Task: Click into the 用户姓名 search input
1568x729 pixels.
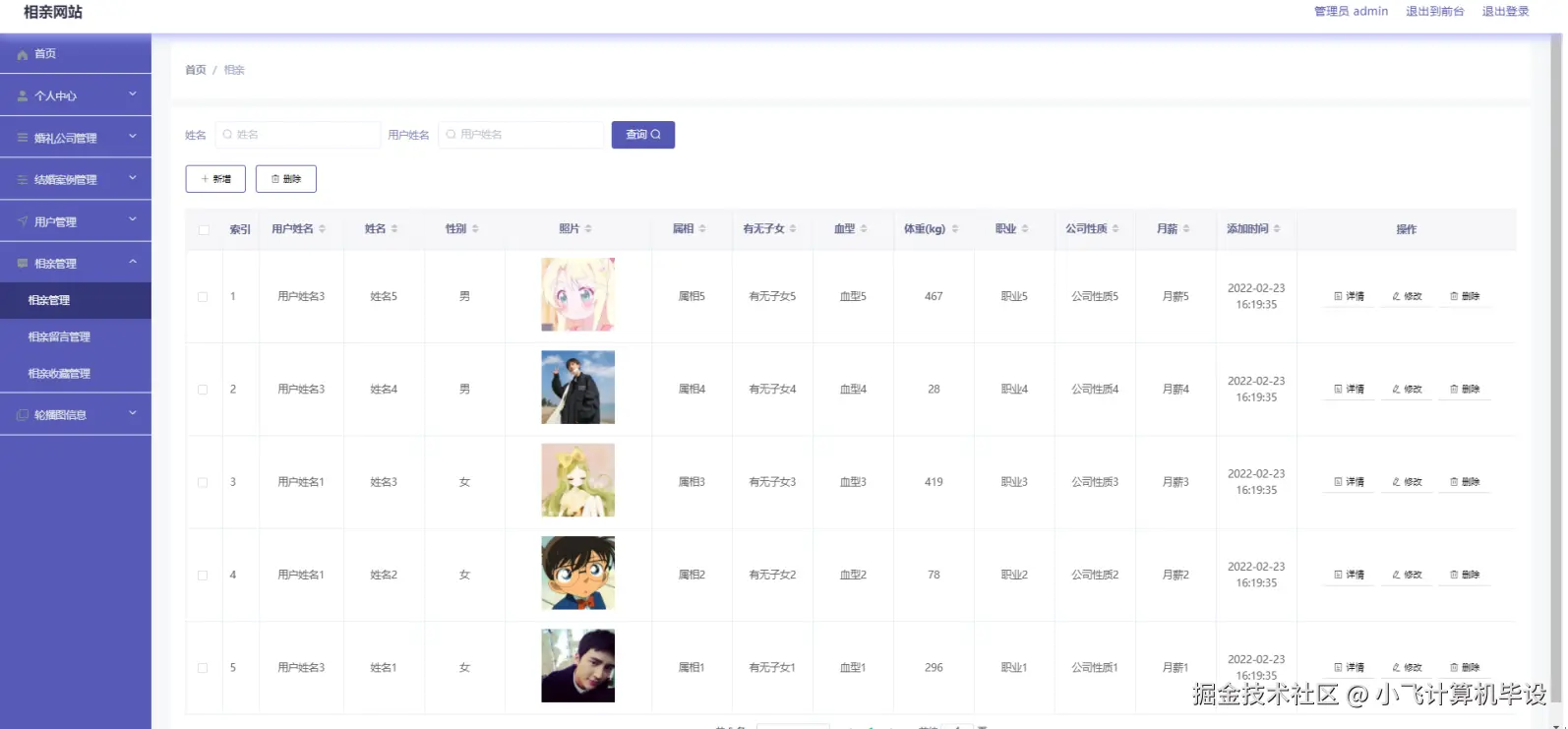Action: click(521, 135)
